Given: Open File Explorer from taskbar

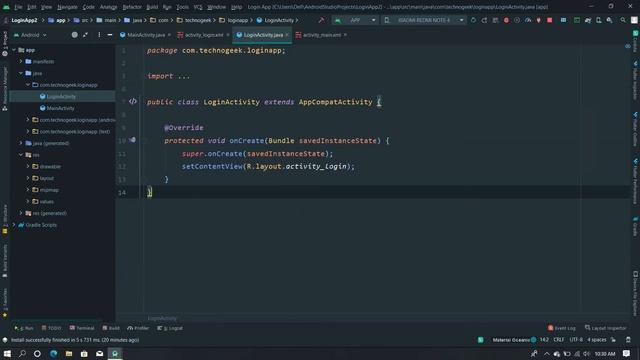Looking at the screenshot, I should pos(69,353).
